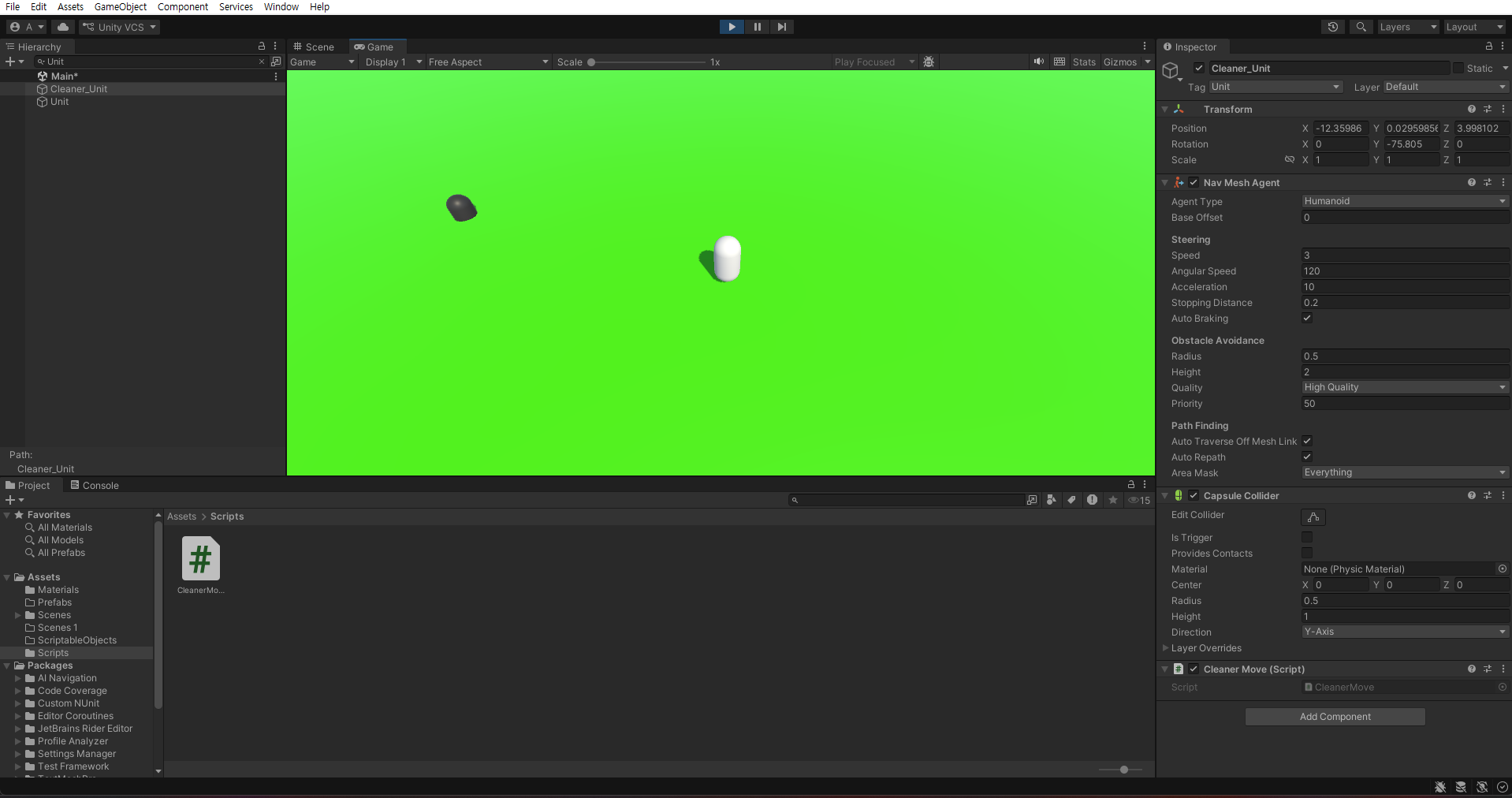Screen dimensions: 1512x798
Task: Toggle the Inspector lock icon
Action: tap(1488, 47)
